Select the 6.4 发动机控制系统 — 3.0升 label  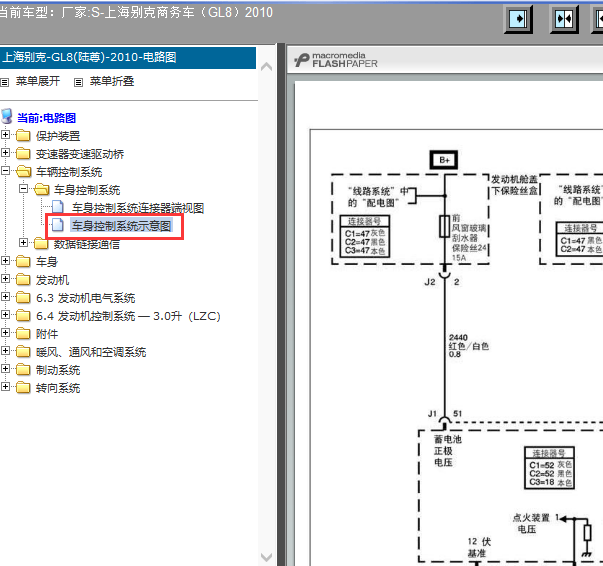tap(128, 316)
